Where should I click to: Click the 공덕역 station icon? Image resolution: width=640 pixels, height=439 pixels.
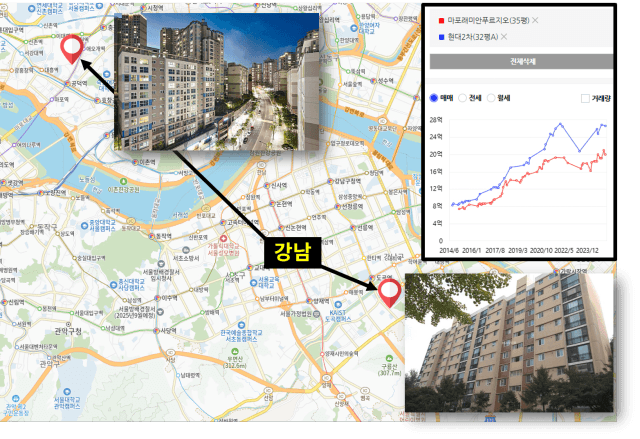[x=67, y=84]
